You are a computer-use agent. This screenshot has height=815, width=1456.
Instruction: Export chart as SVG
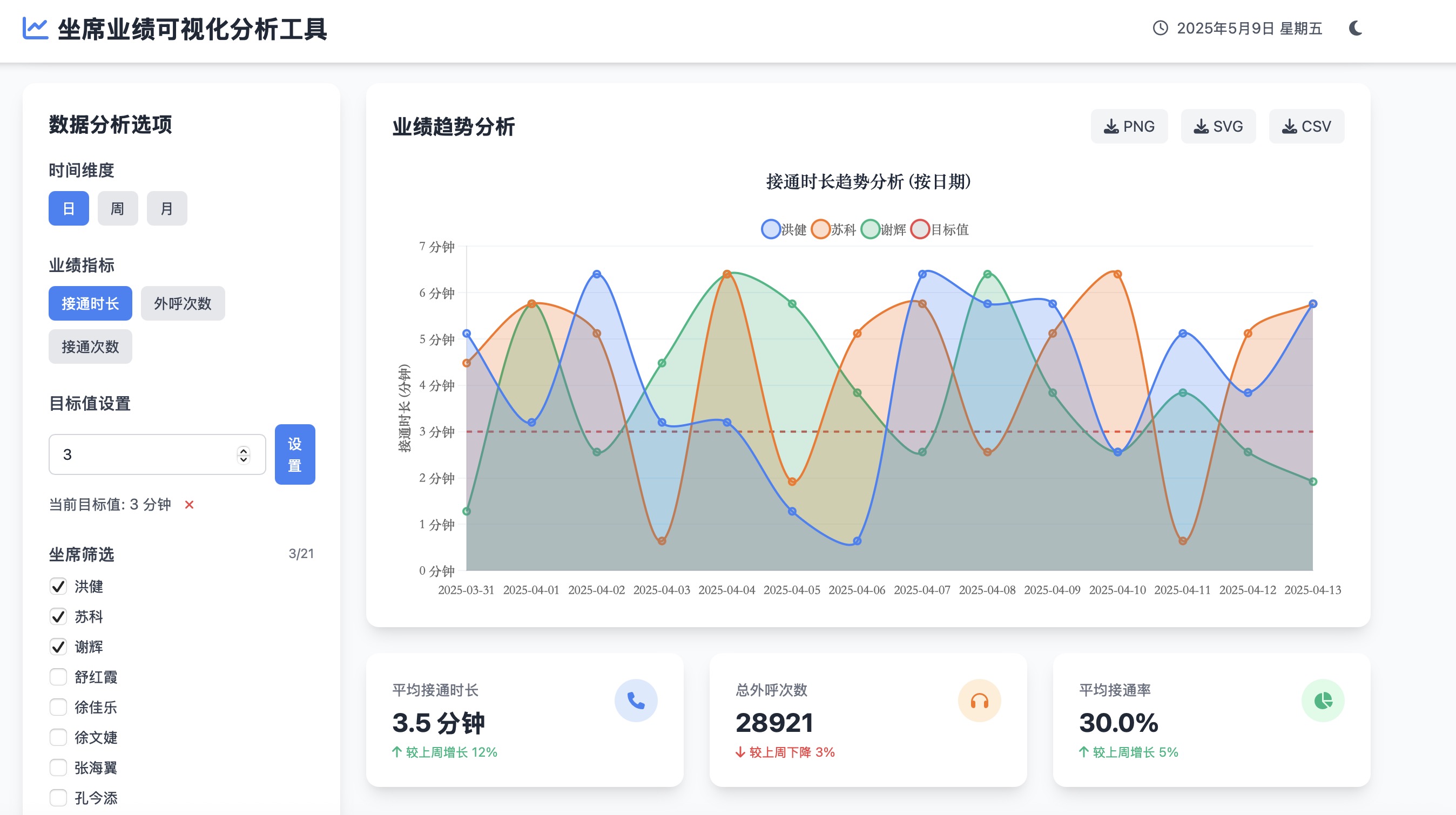[x=1218, y=126]
